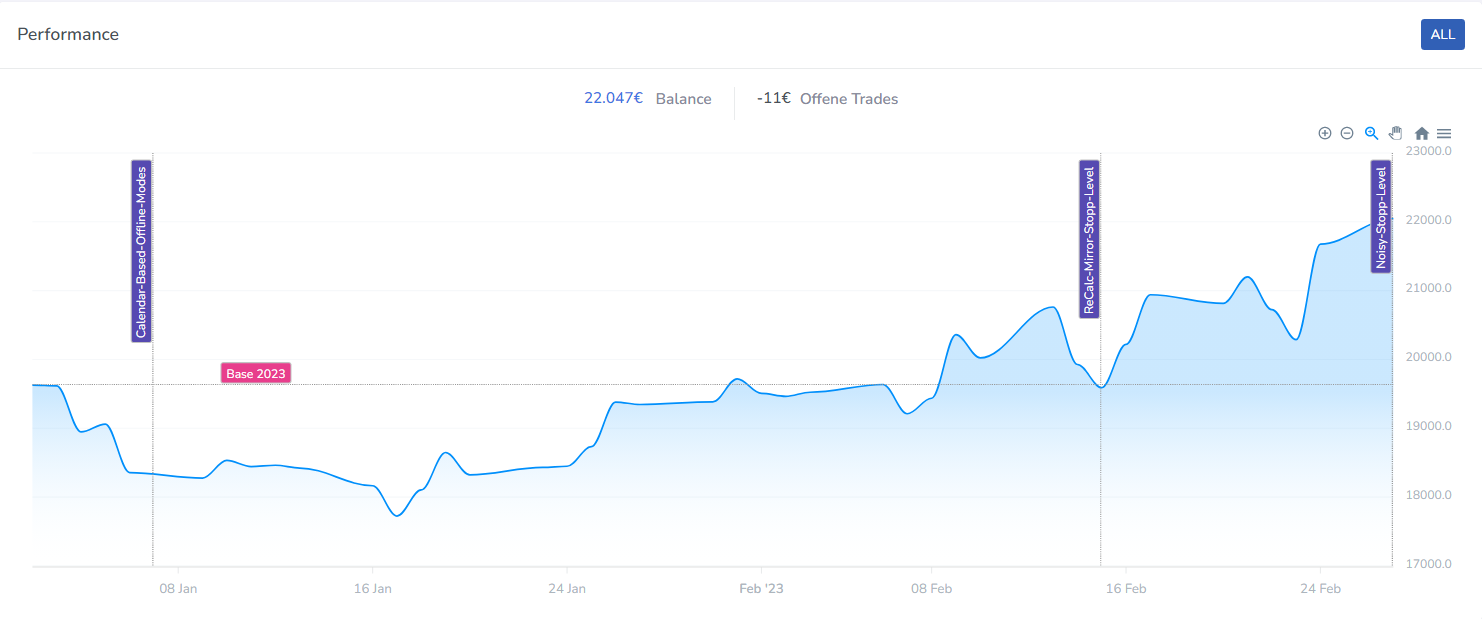
Task: Click the chart zoom out icon
Action: coord(1347,133)
